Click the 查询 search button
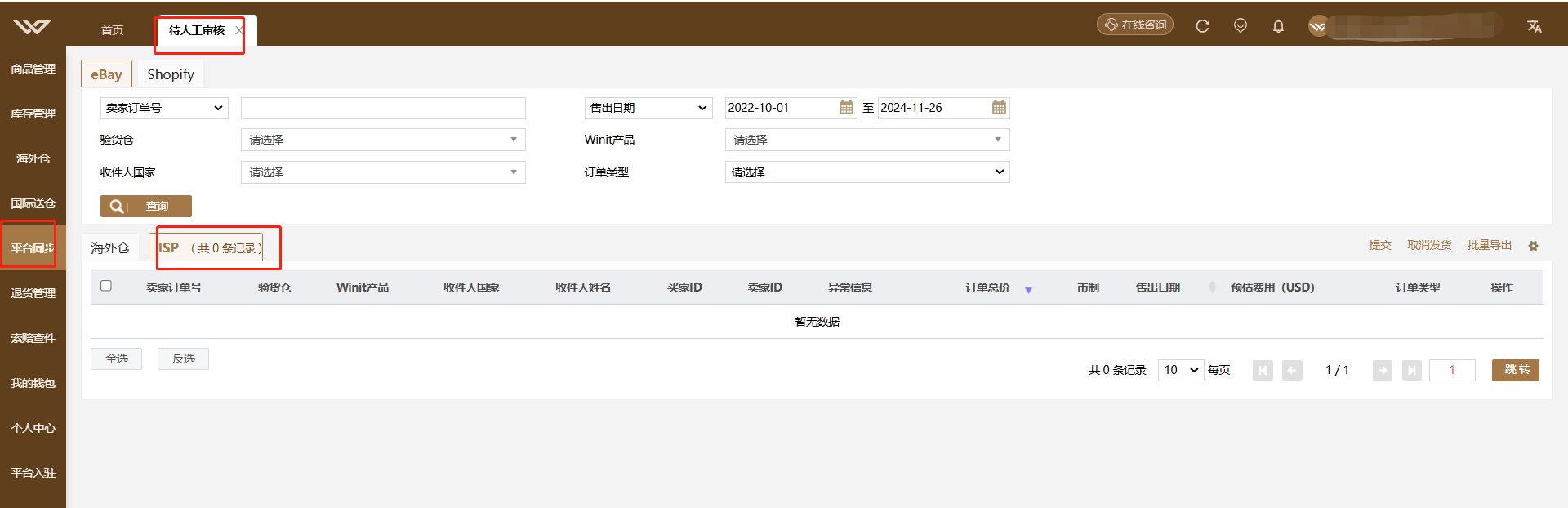The height and width of the screenshot is (508, 1568). 146,206
